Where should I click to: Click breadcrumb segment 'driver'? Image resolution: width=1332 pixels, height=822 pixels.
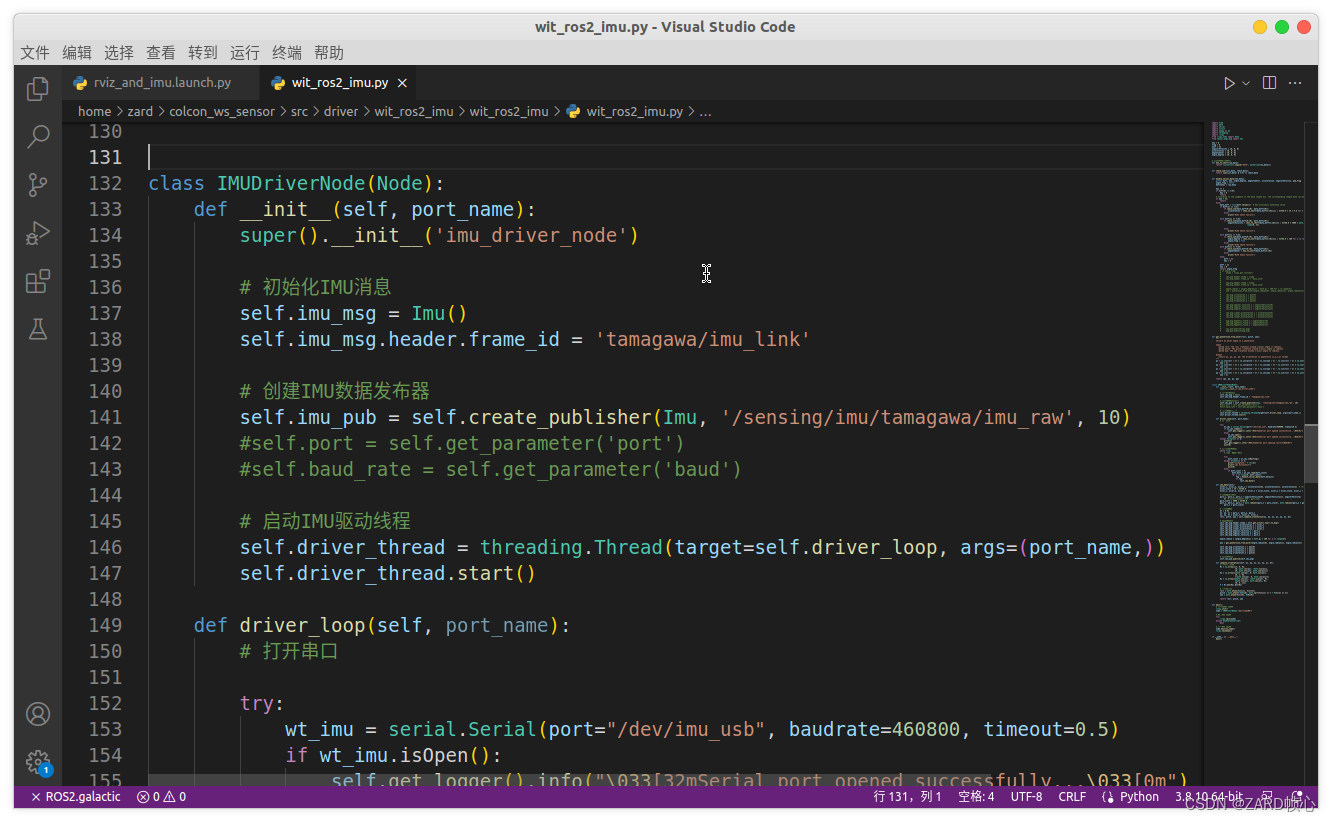click(x=341, y=111)
